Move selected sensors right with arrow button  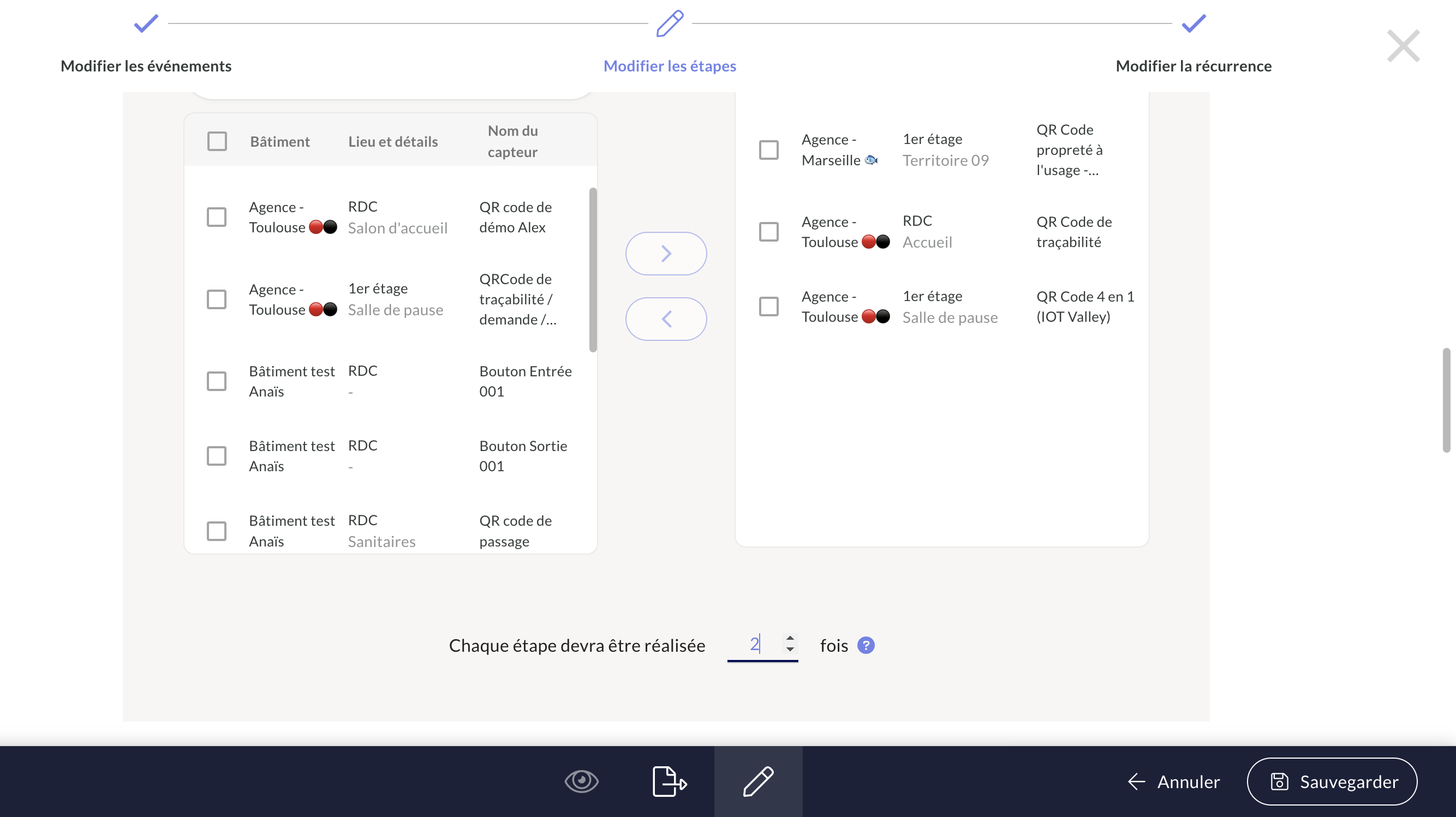click(x=666, y=254)
